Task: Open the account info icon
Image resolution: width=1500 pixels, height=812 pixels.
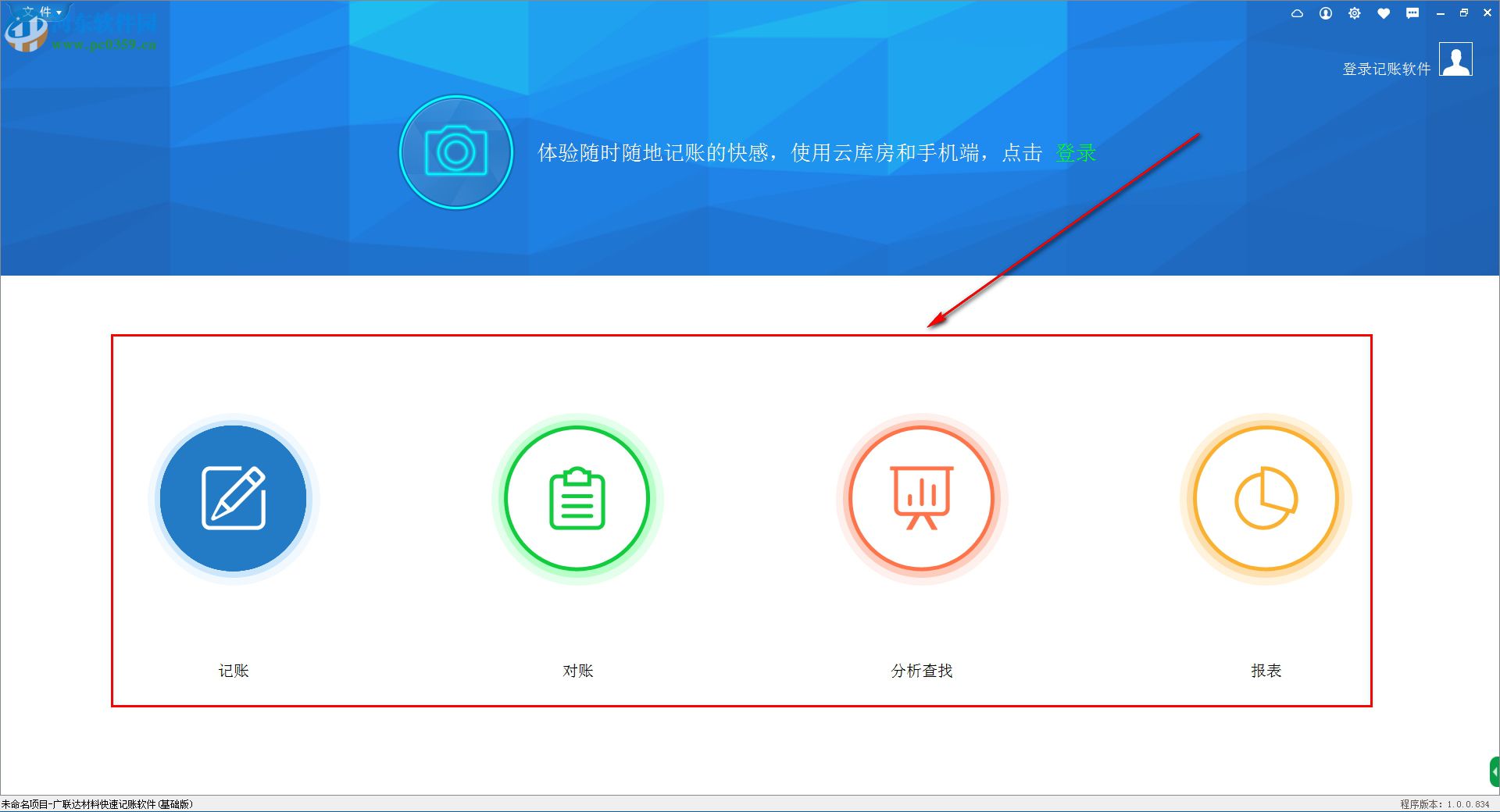Action: pos(1326,12)
